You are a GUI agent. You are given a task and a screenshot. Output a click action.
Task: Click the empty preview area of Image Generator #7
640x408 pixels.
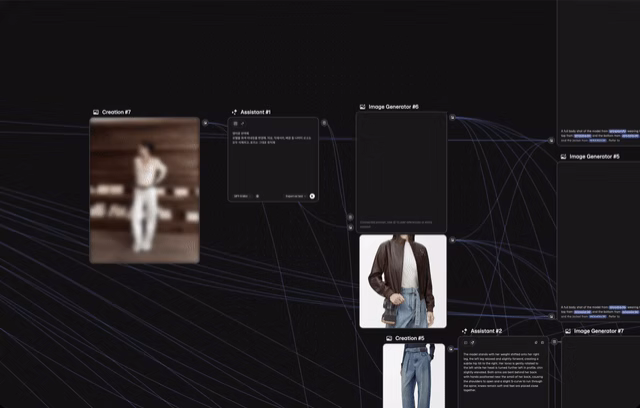pyautogui.click(x=601, y=373)
